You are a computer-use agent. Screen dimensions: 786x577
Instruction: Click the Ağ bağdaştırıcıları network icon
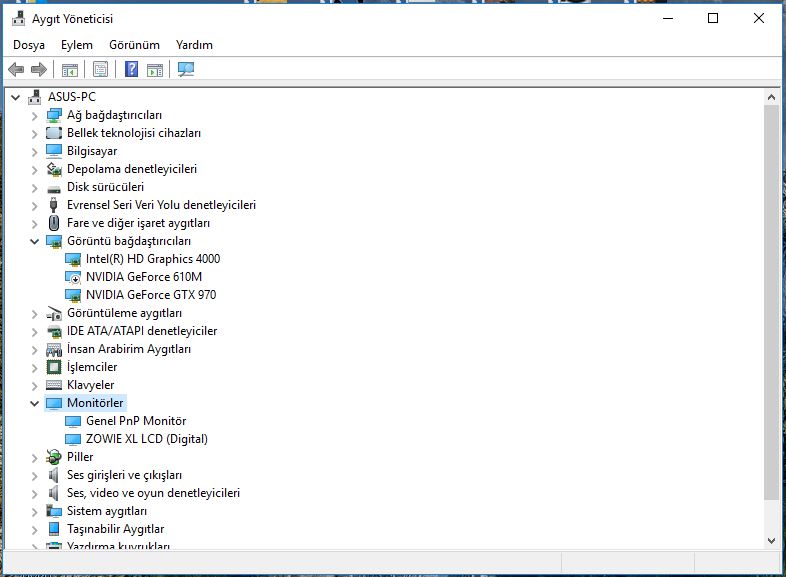54,115
